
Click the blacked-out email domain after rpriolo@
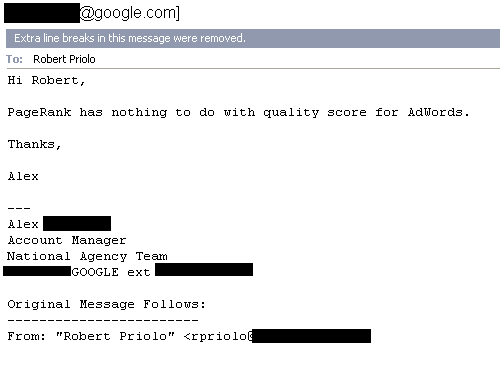pyautogui.click(x=312, y=336)
